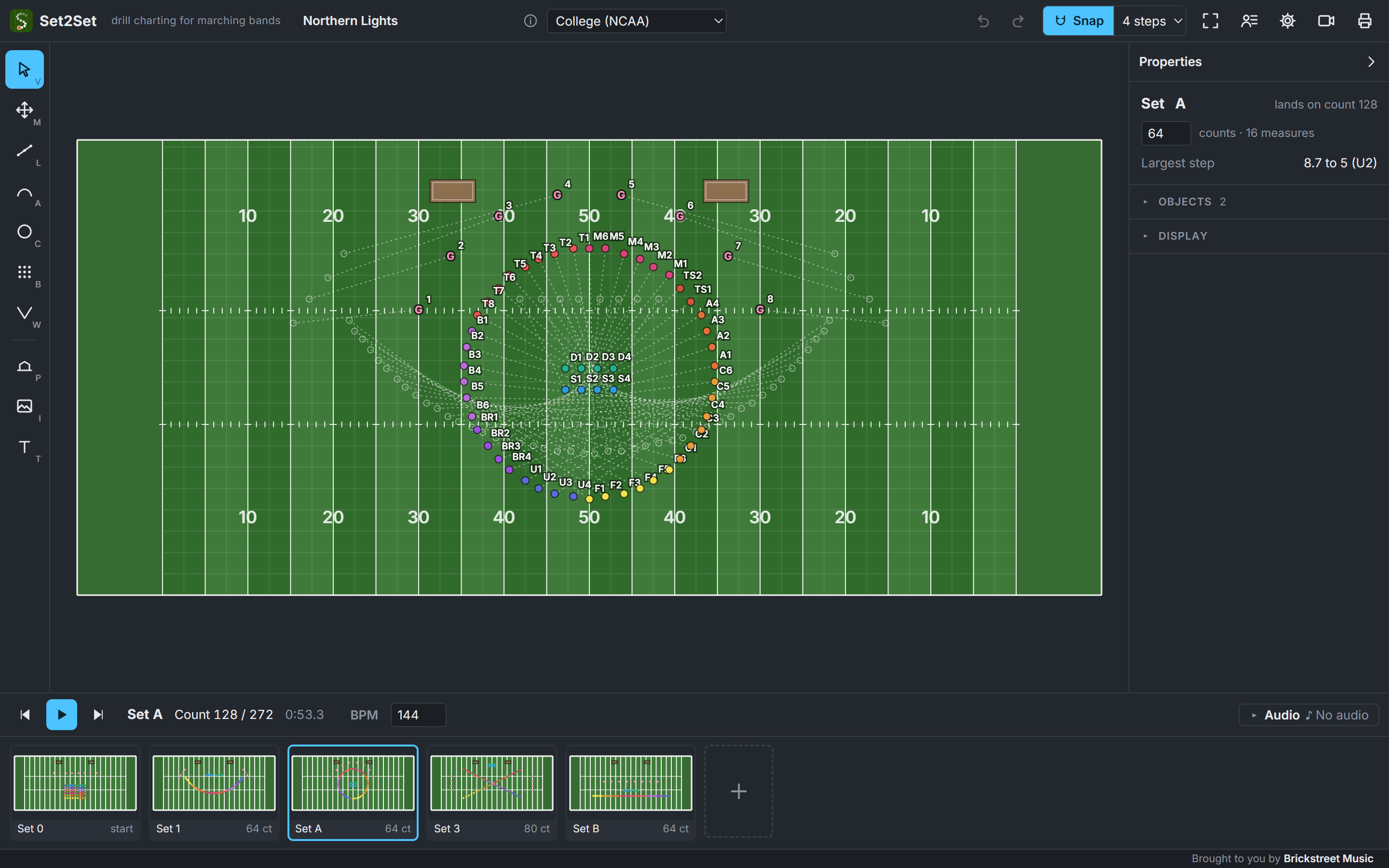Select performer dot U2
This screenshot has width=1389, height=868.
538,488
